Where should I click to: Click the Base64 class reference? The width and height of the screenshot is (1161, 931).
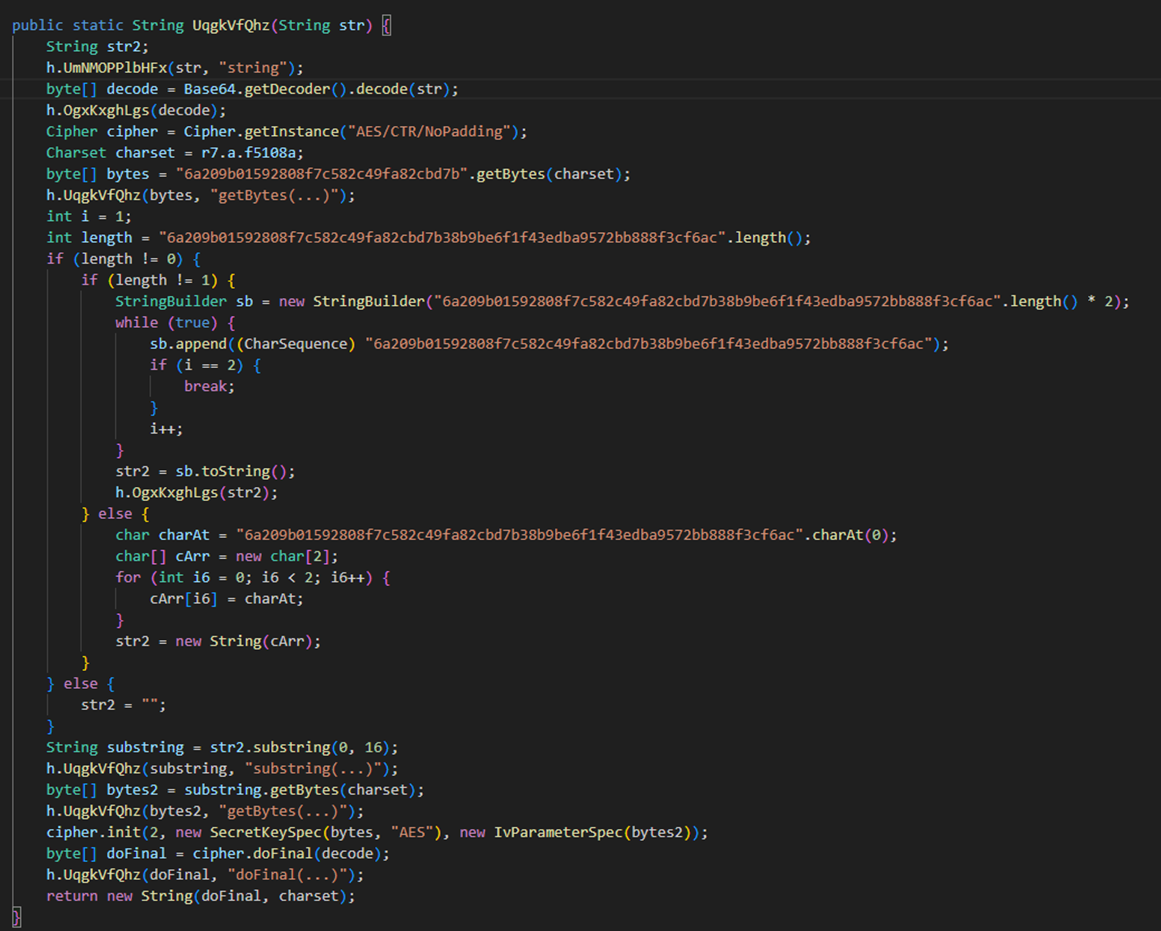pyautogui.click(x=210, y=89)
